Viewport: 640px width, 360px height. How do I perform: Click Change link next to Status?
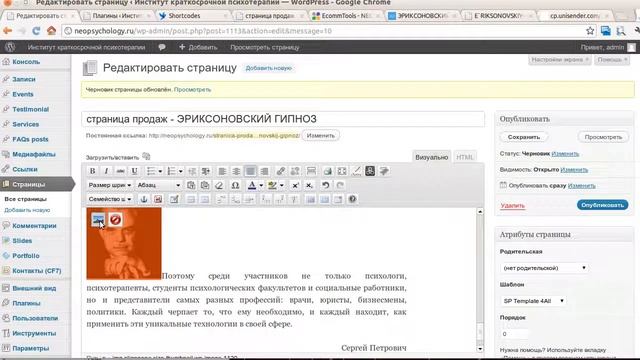coord(565,154)
